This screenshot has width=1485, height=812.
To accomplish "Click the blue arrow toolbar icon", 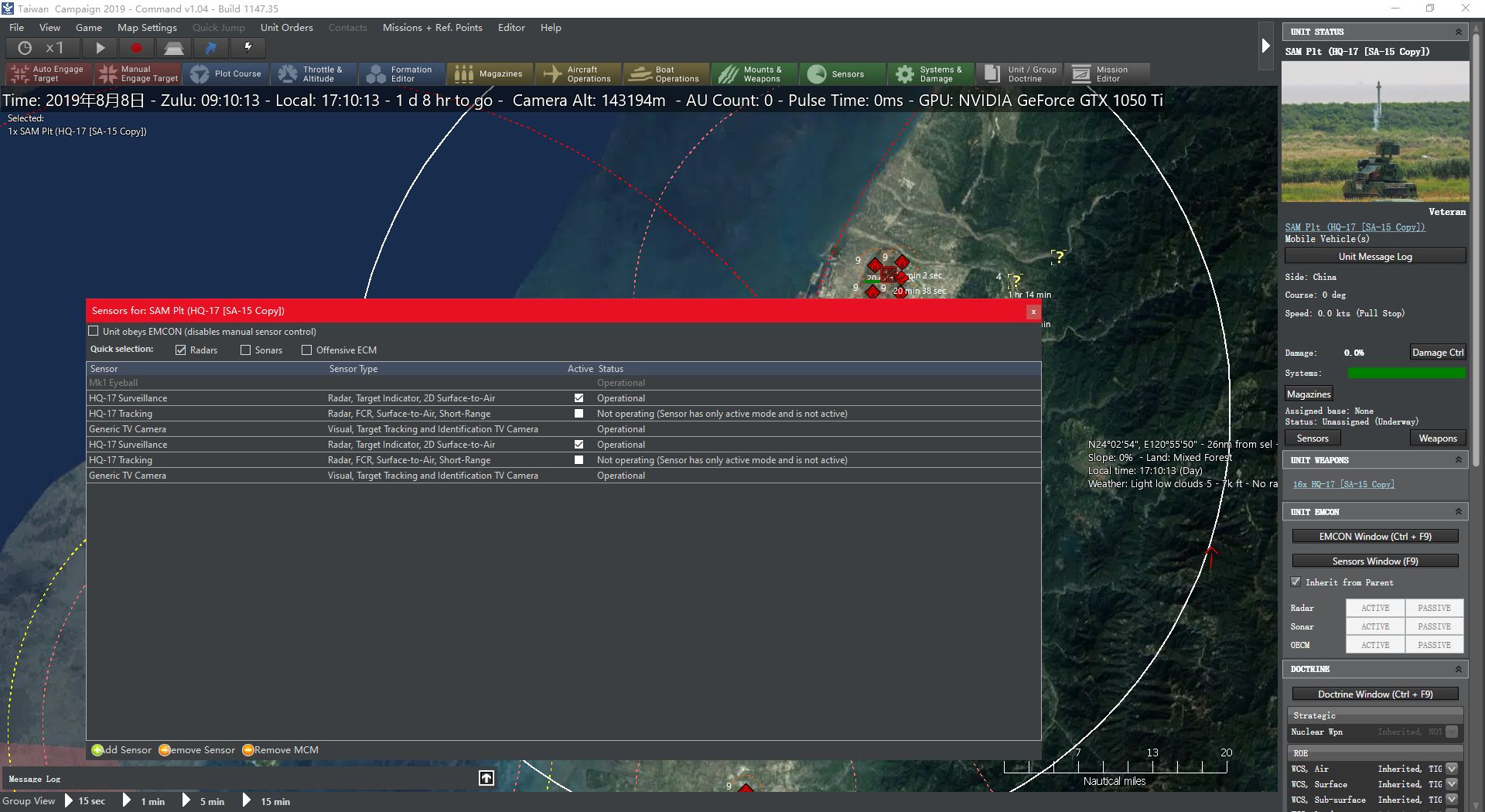I will click(x=210, y=48).
